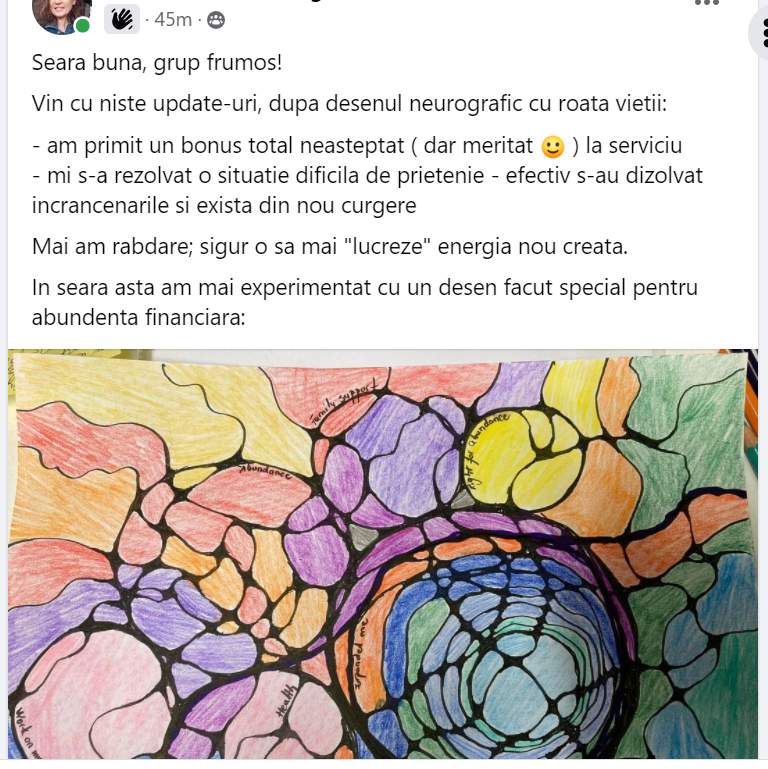Click the partially visible round button at right edge
Viewport: 768px width, 769px height.
(x=759, y=32)
